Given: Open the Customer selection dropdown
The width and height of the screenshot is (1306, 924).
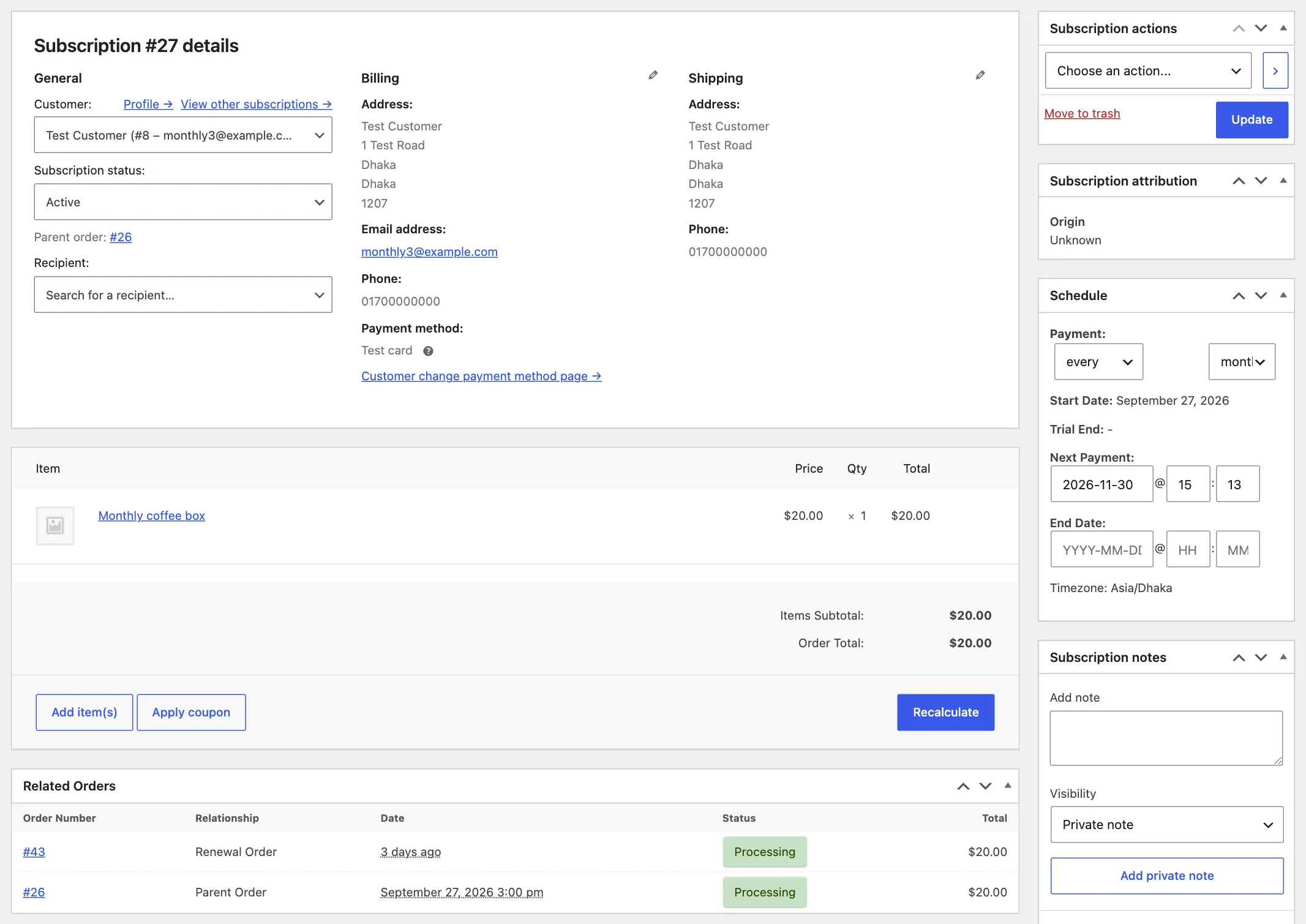Looking at the screenshot, I should coord(183,135).
